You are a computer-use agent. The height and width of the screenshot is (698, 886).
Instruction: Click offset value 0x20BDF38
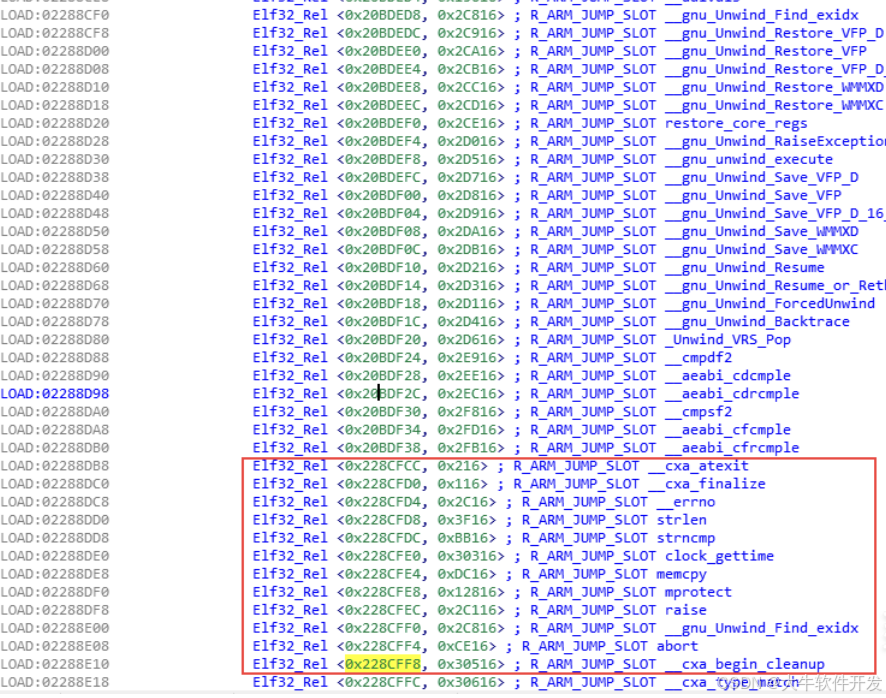click(x=383, y=448)
